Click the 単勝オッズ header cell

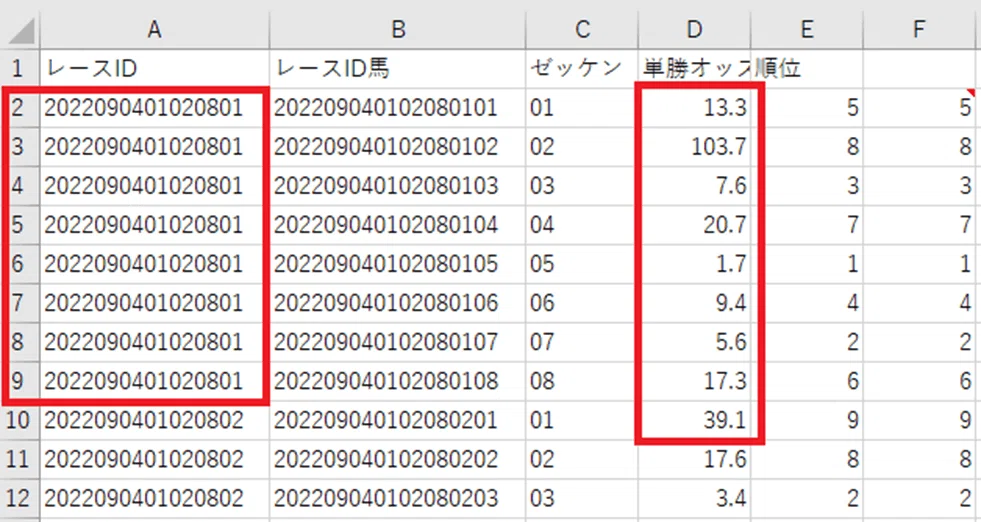694,68
